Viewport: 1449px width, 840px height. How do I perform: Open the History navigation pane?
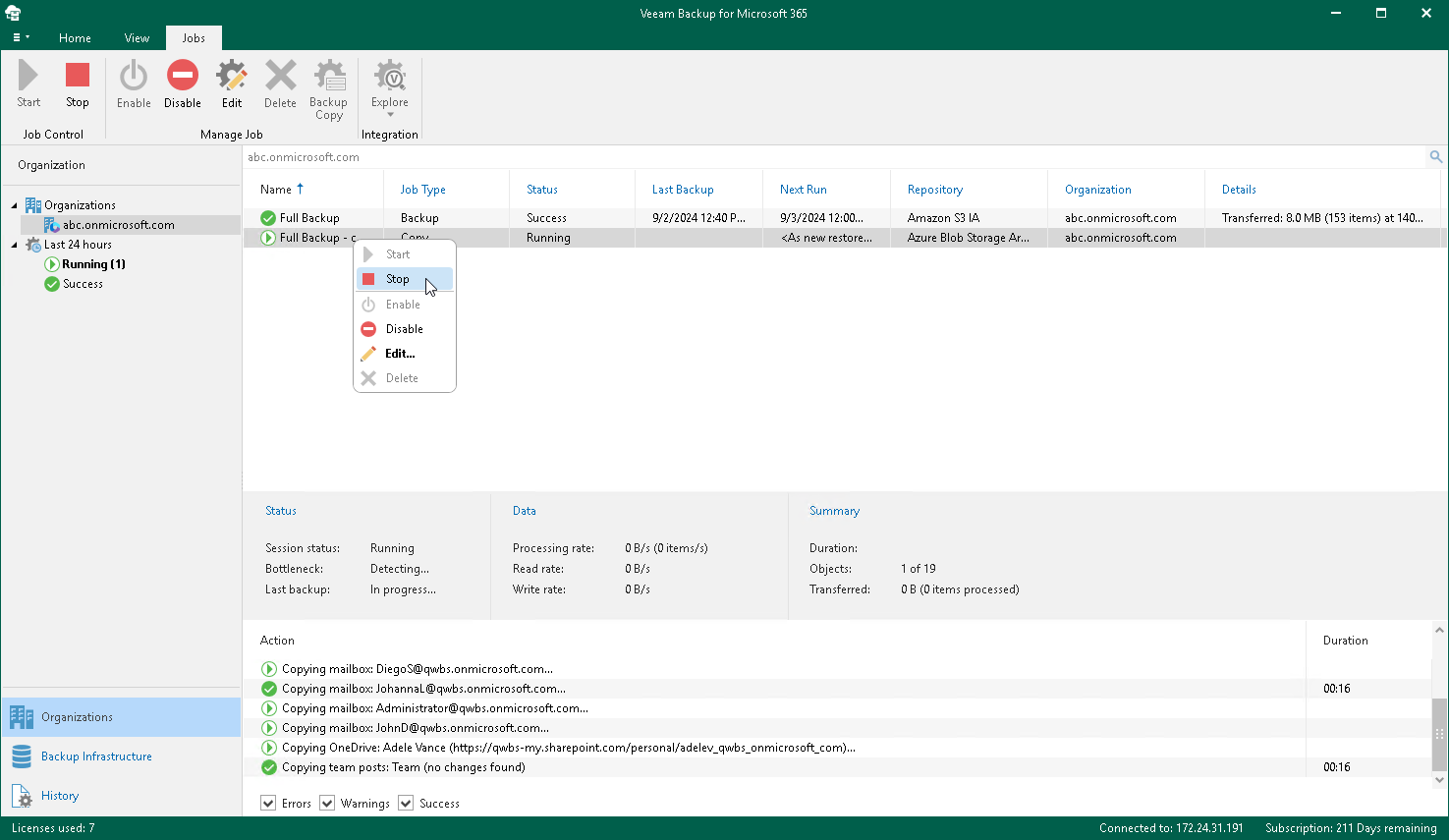click(121, 796)
